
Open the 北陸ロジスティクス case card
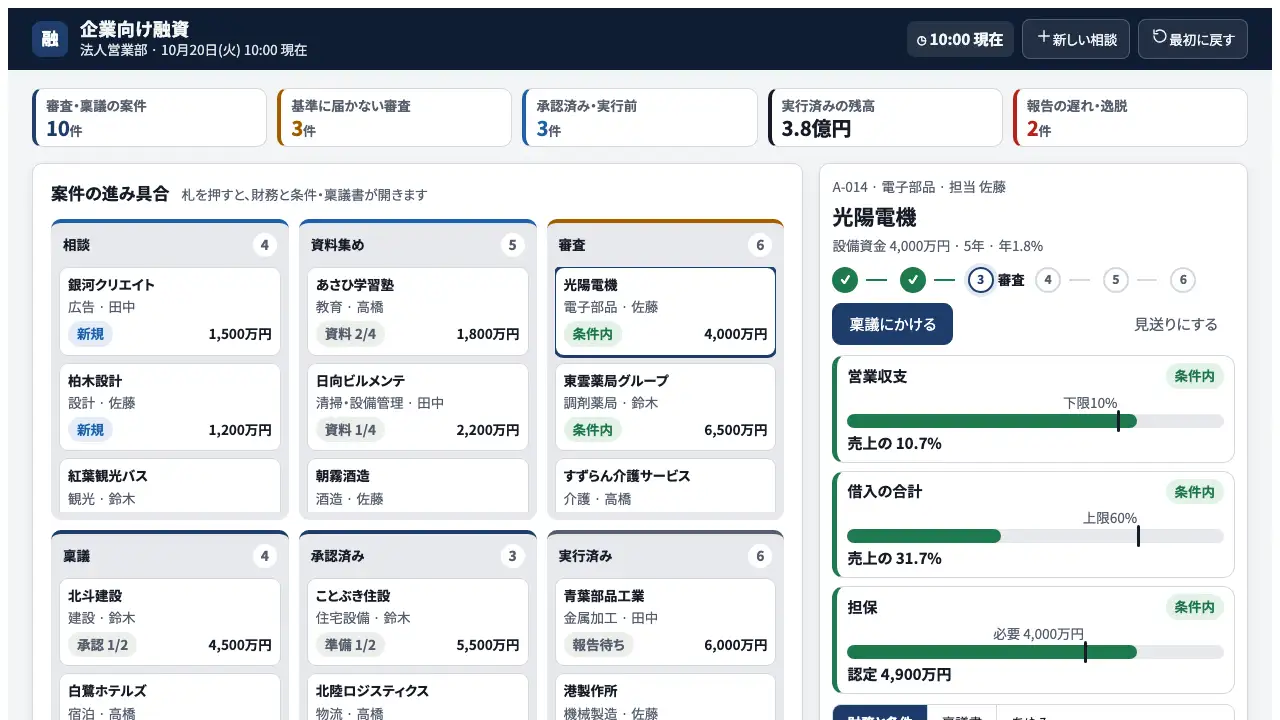[x=418, y=697]
